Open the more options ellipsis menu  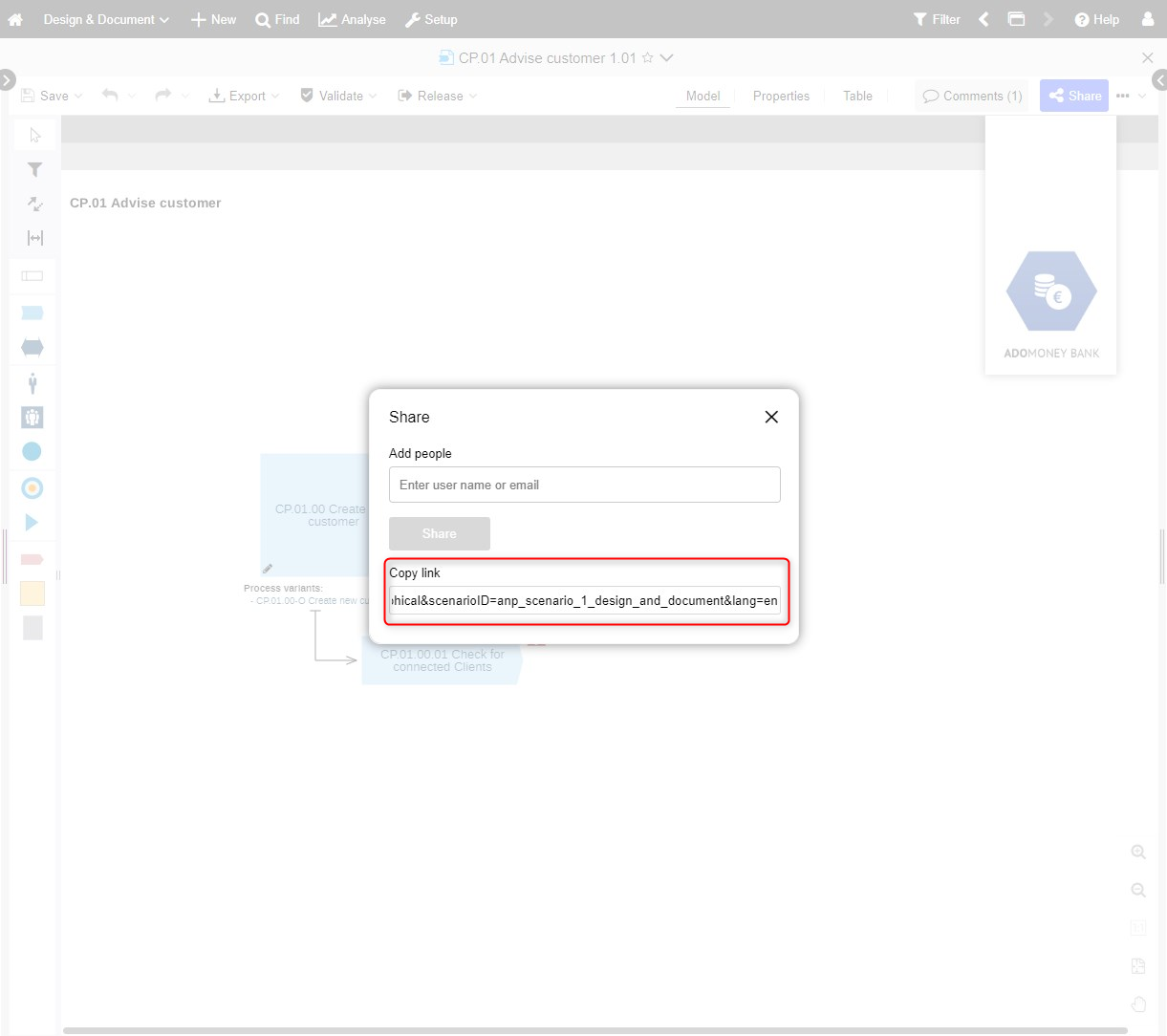click(1123, 96)
